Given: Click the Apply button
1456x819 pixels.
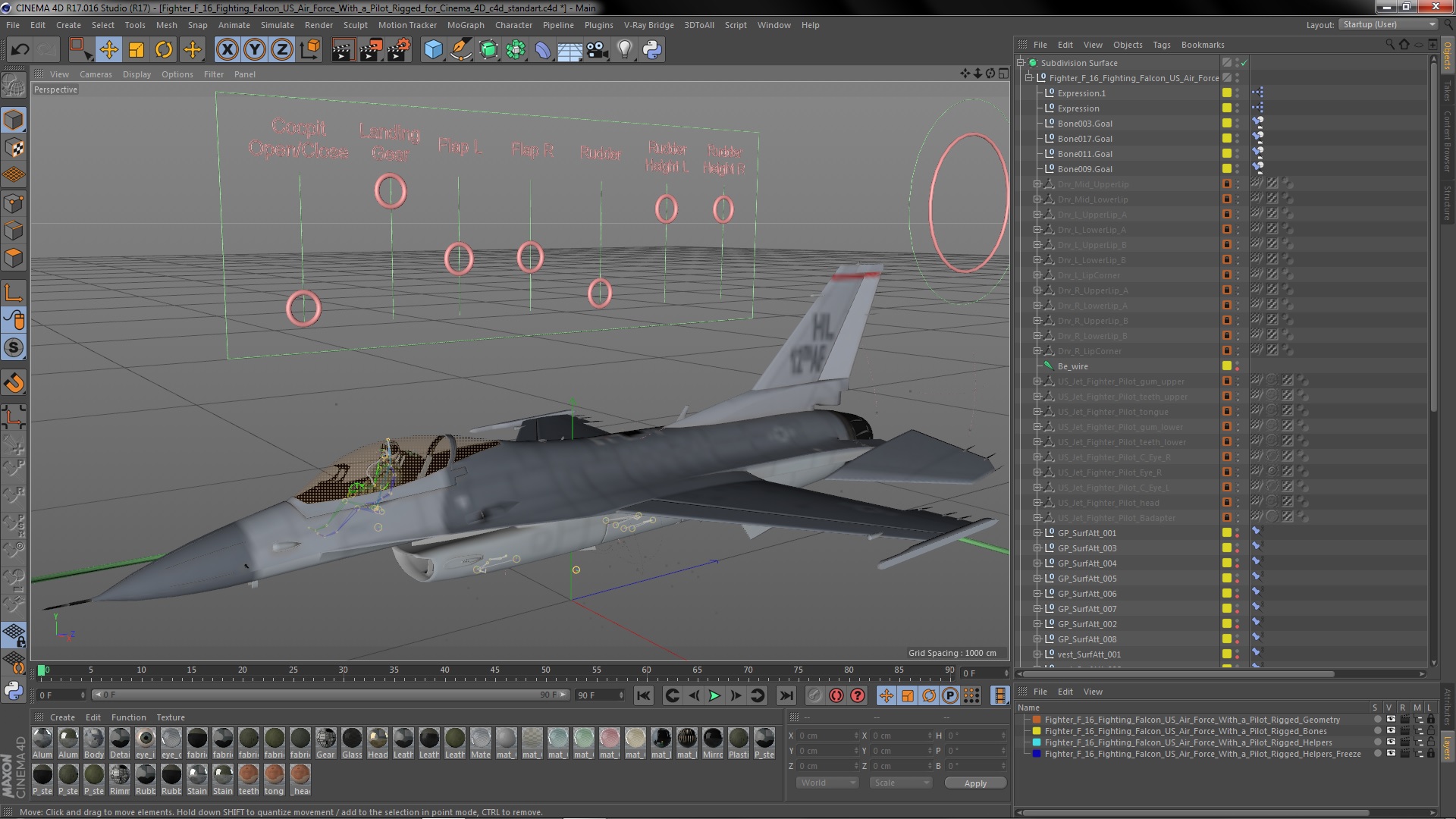Looking at the screenshot, I should click(975, 783).
